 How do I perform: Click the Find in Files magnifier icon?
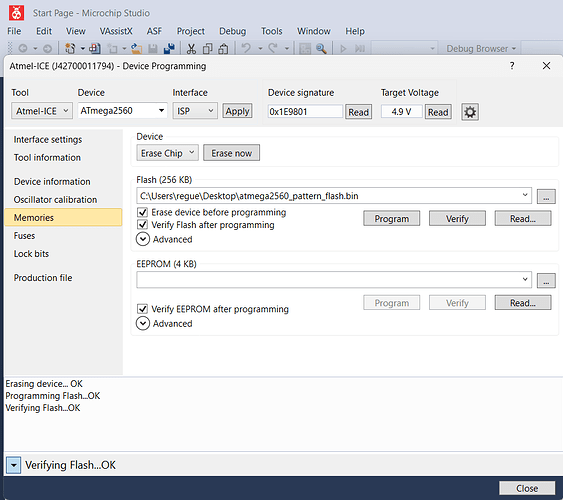[321, 48]
